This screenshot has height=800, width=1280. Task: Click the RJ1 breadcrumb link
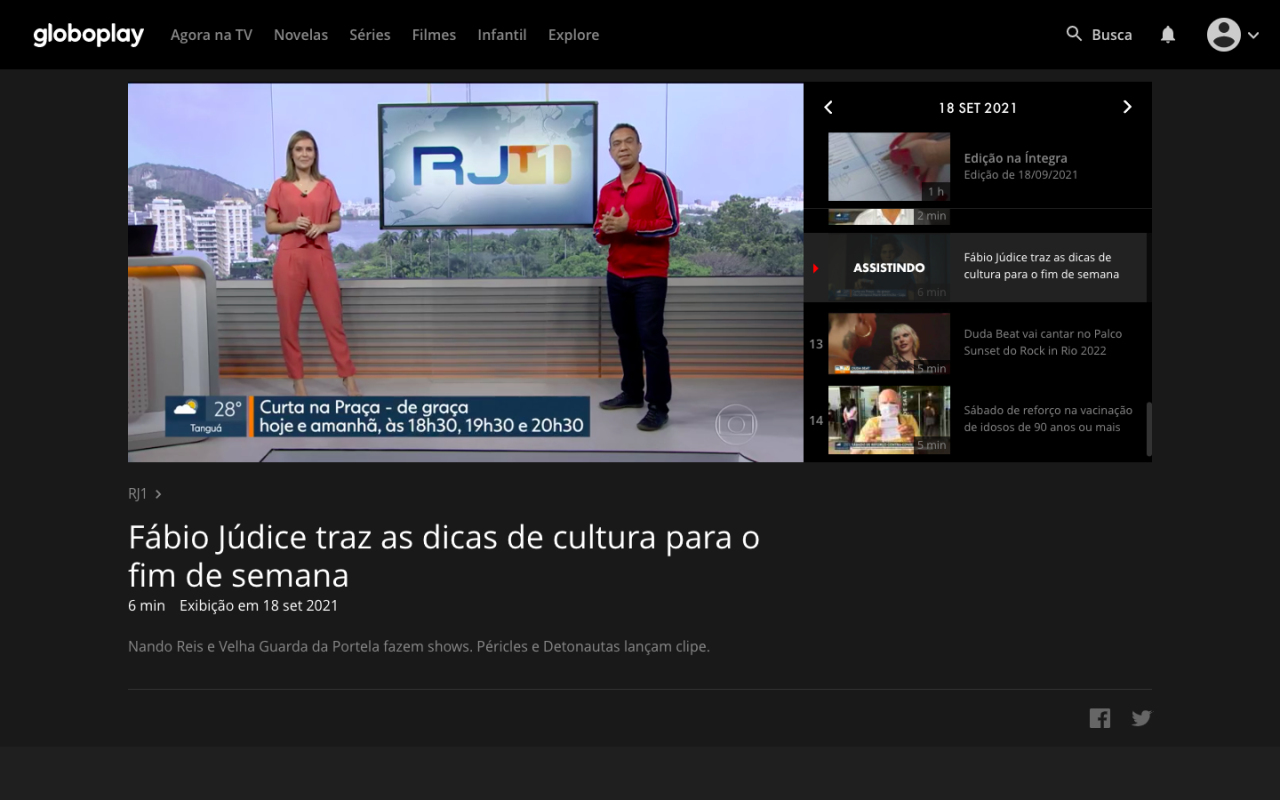tap(138, 494)
